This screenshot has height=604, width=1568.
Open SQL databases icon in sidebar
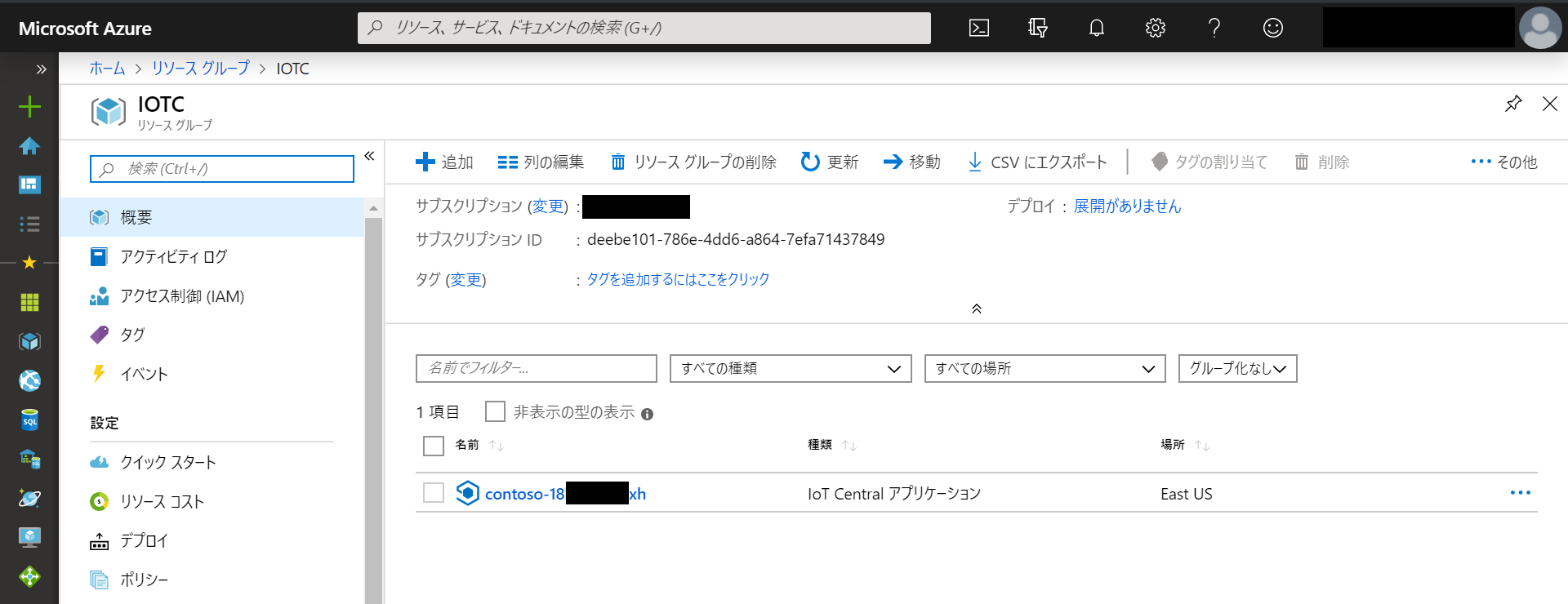pos(29,420)
